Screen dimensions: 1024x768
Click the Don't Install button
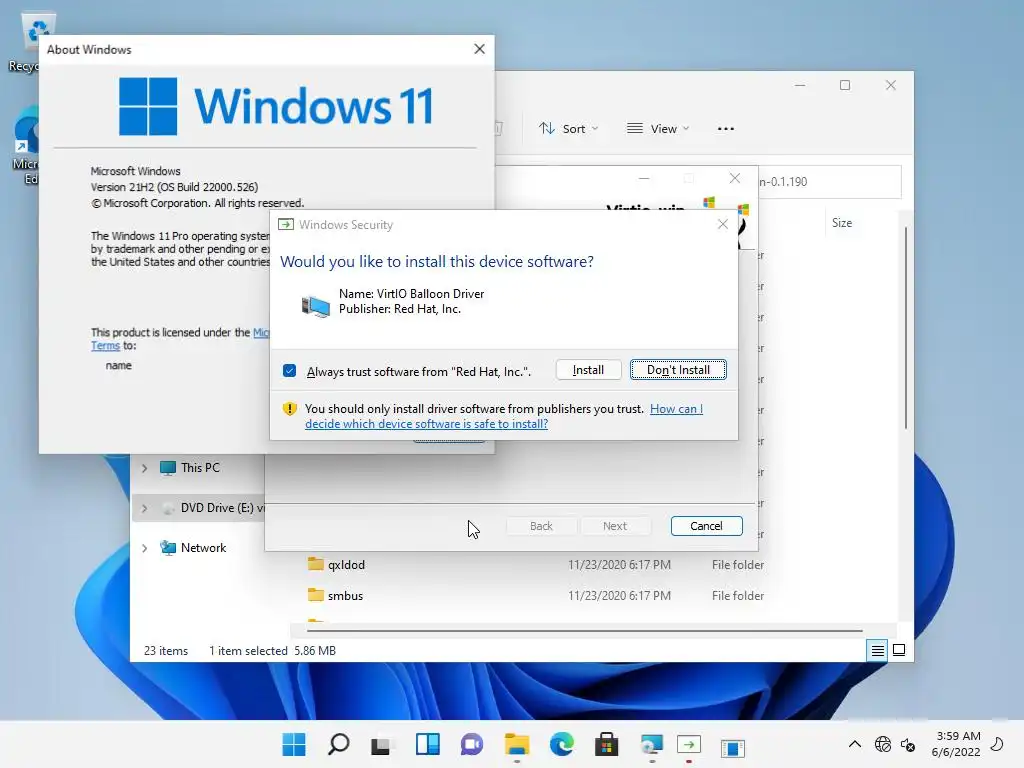[678, 370]
